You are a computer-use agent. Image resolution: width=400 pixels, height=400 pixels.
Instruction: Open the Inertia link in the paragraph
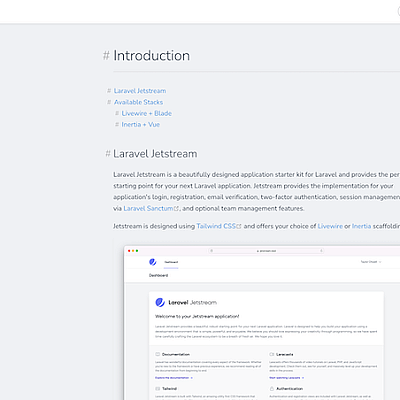pyautogui.click(x=361, y=226)
